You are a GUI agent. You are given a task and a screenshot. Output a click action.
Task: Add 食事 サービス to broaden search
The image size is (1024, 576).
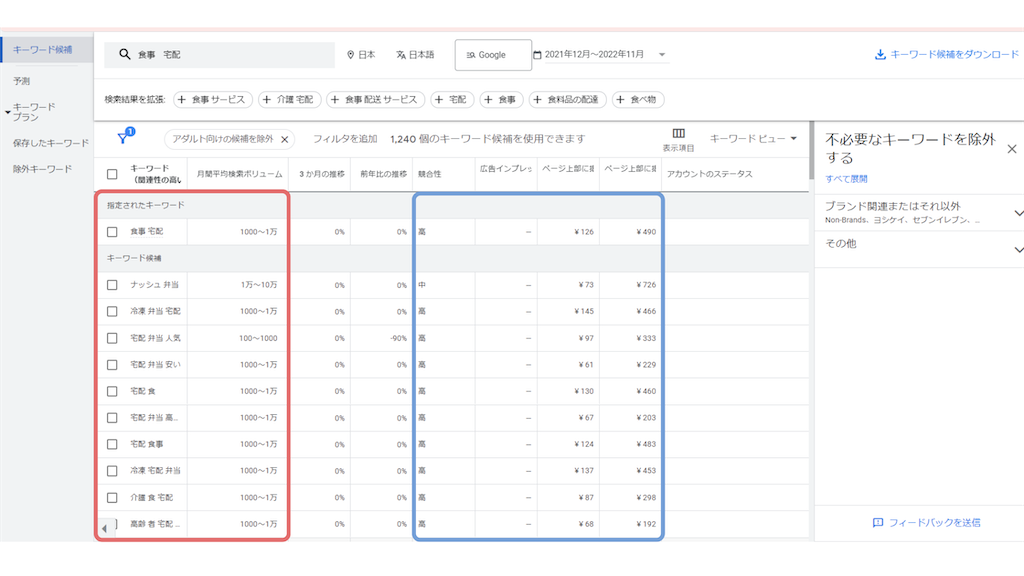pos(212,99)
